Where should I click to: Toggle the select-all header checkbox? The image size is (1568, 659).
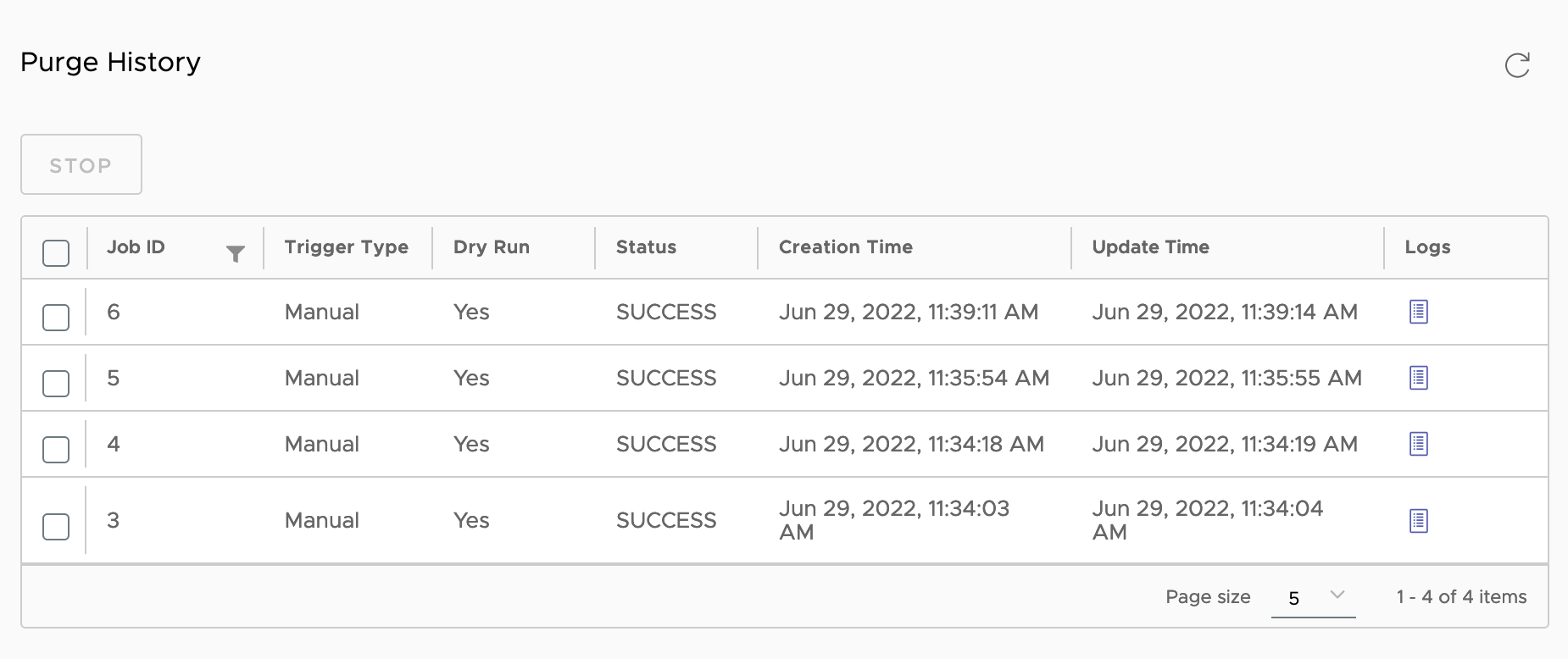56,253
